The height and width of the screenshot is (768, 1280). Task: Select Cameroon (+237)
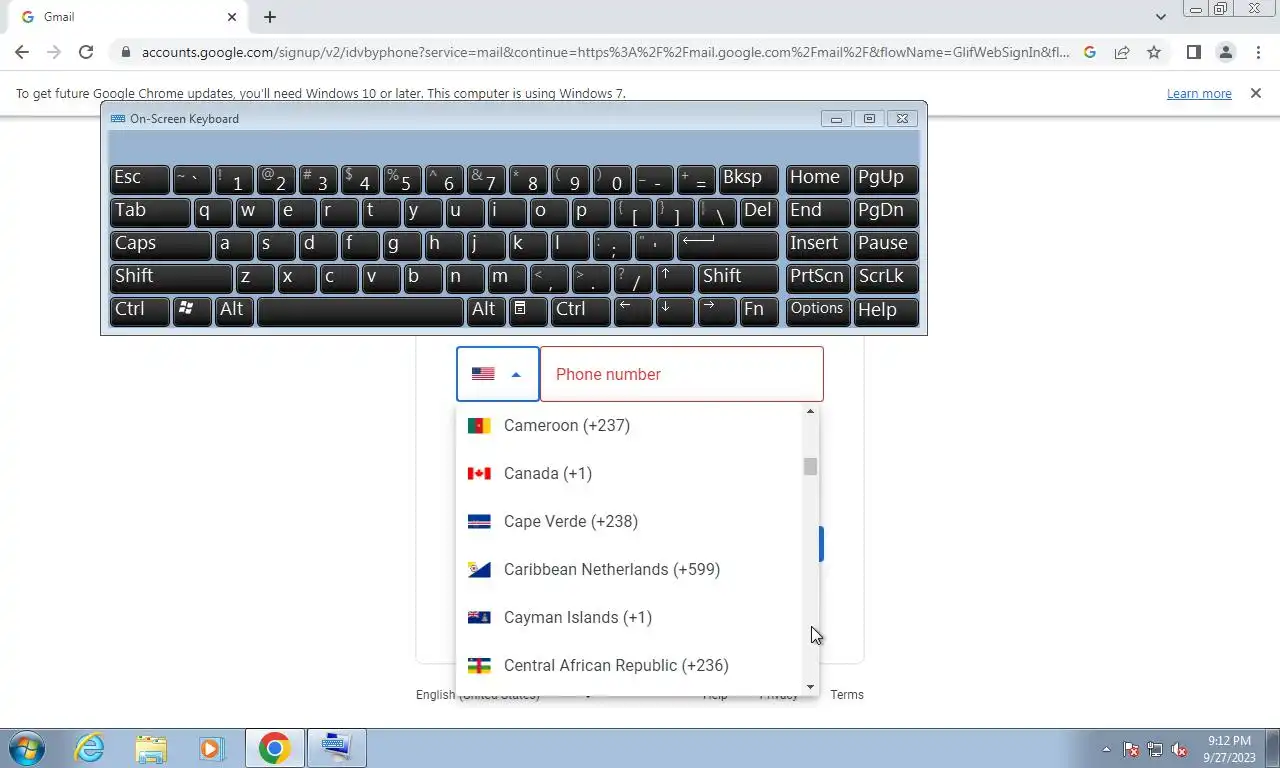click(630, 425)
